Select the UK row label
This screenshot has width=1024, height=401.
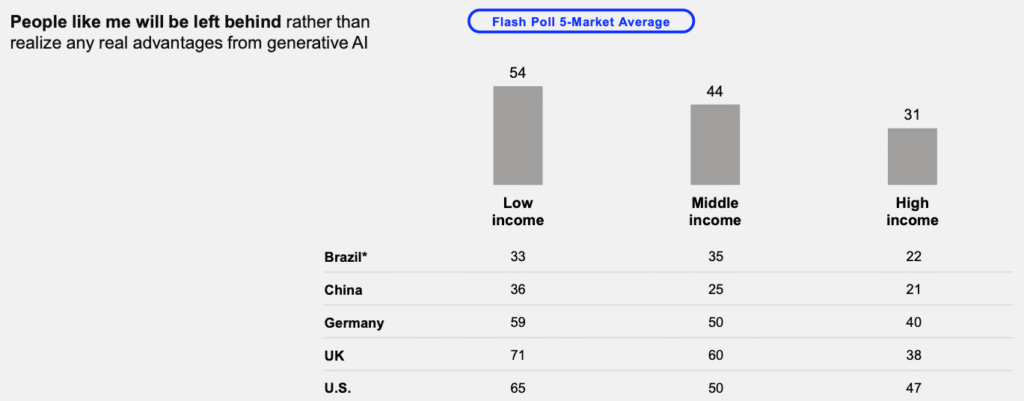[x=335, y=355]
